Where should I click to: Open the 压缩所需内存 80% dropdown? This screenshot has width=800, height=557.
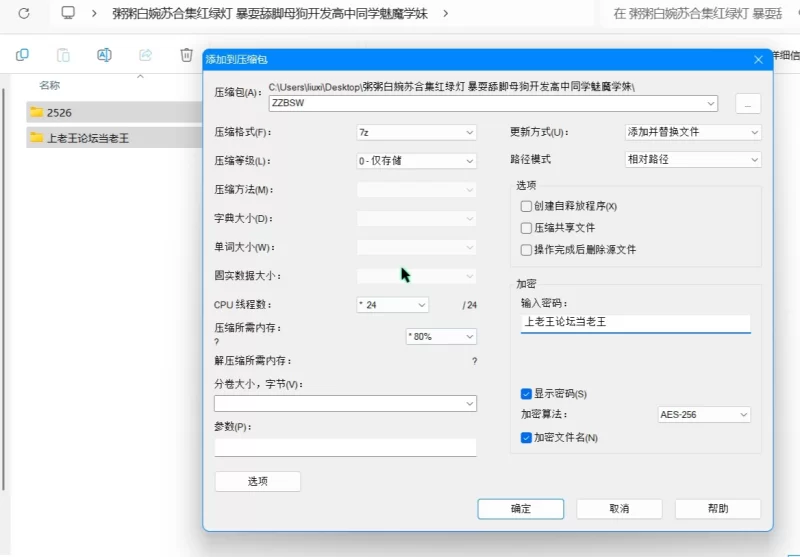point(441,337)
